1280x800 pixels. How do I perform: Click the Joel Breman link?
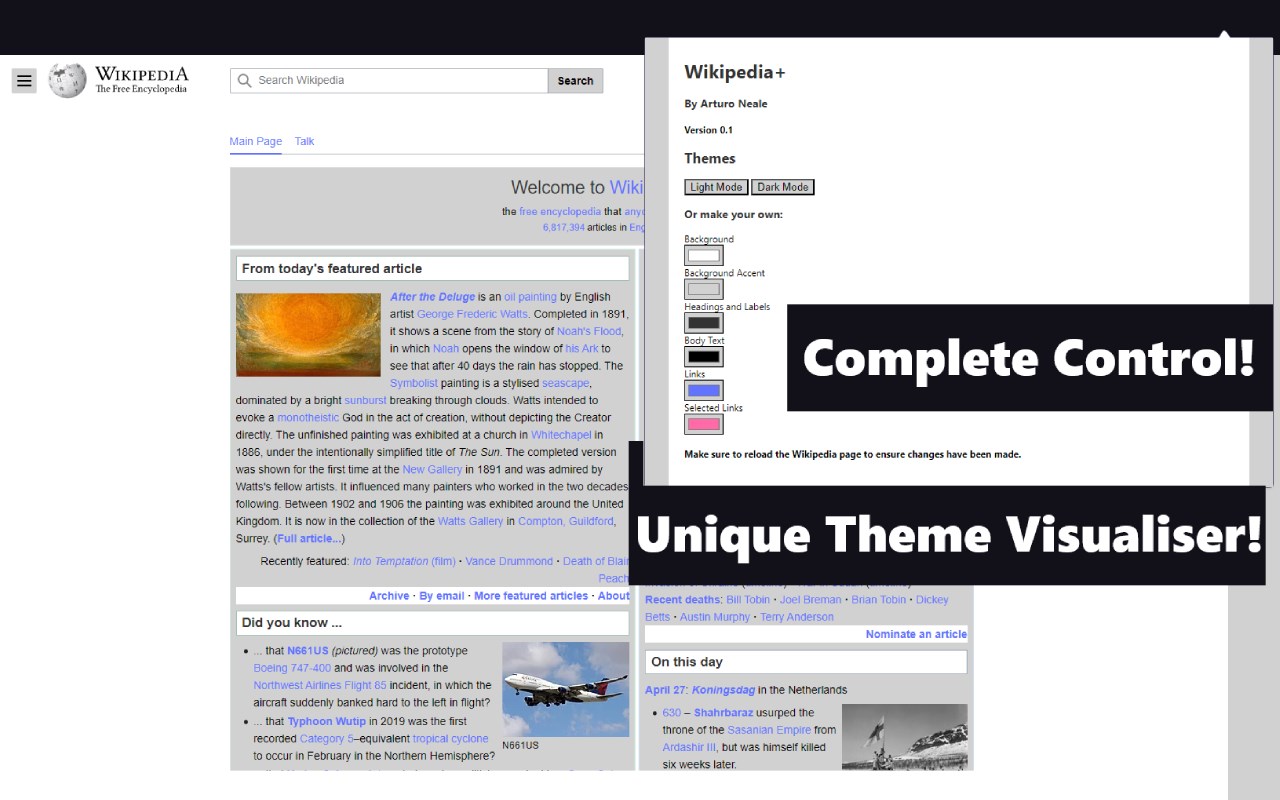(x=811, y=600)
